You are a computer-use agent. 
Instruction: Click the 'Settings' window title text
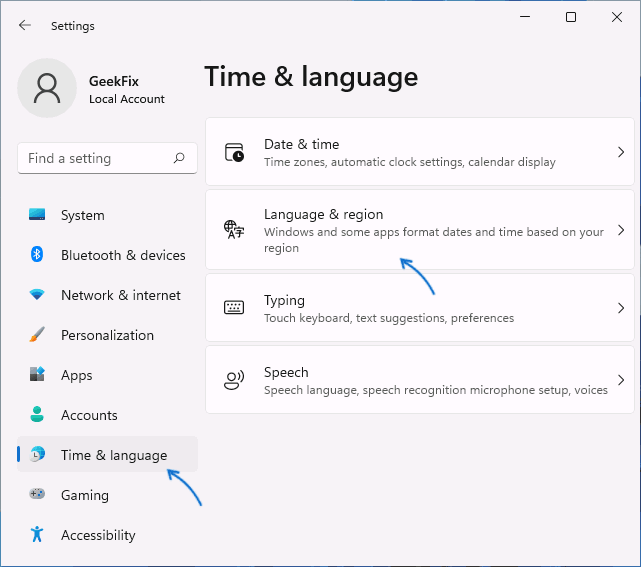[73, 26]
